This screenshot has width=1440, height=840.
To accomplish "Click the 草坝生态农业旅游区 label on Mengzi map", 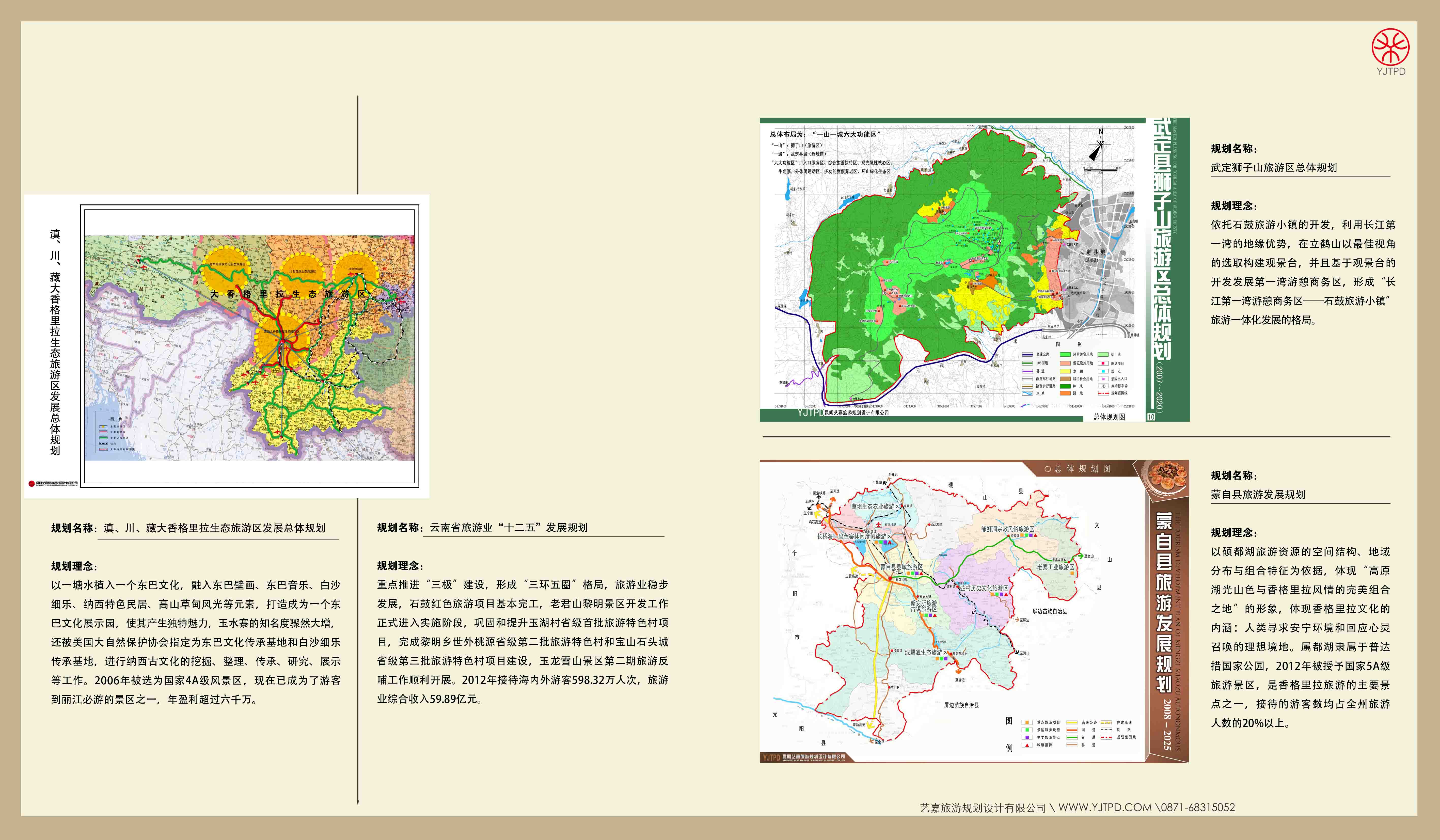I will 875,506.
